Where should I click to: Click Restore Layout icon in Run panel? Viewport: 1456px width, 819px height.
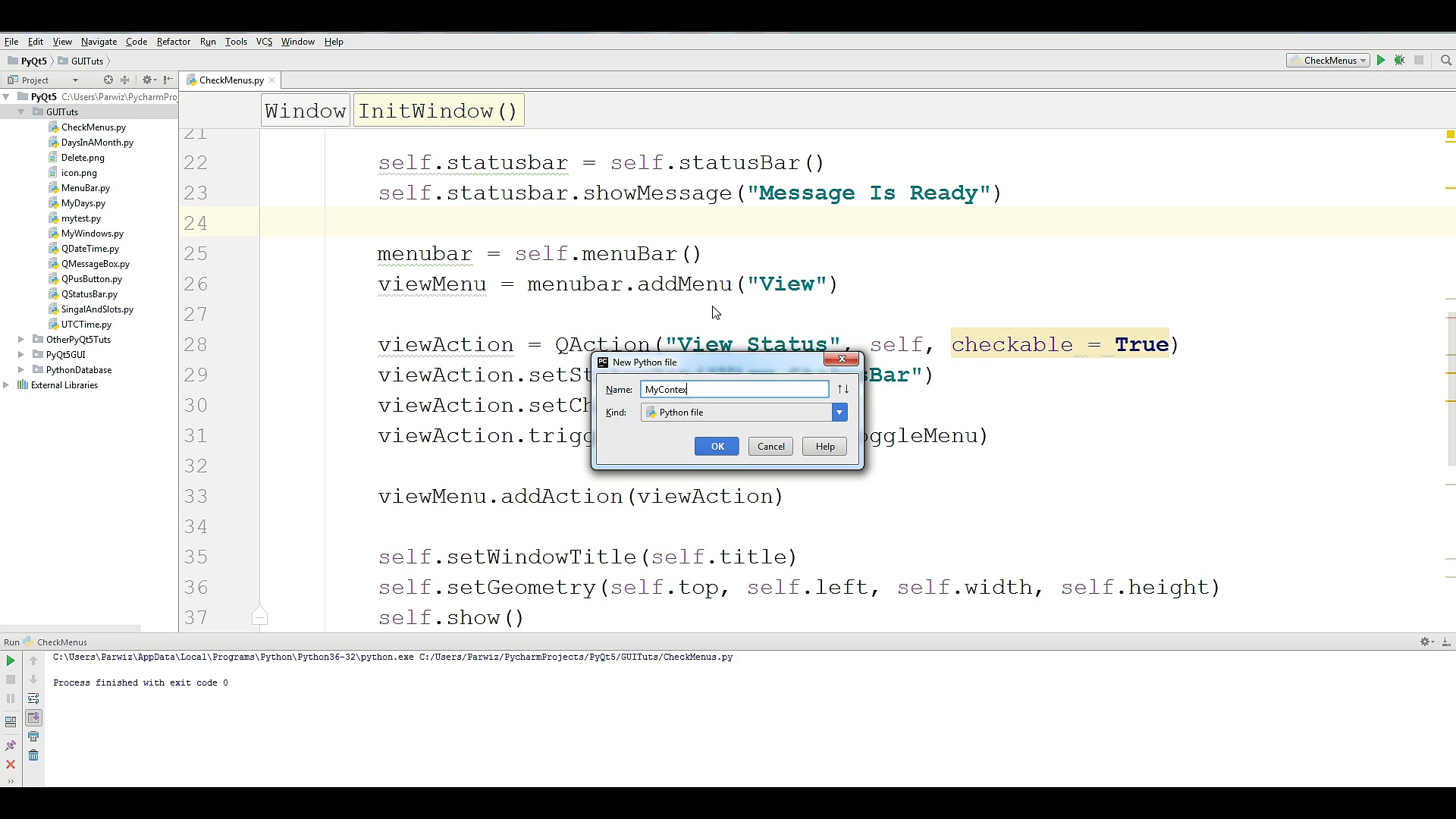pyautogui.click(x=11, y=722)
